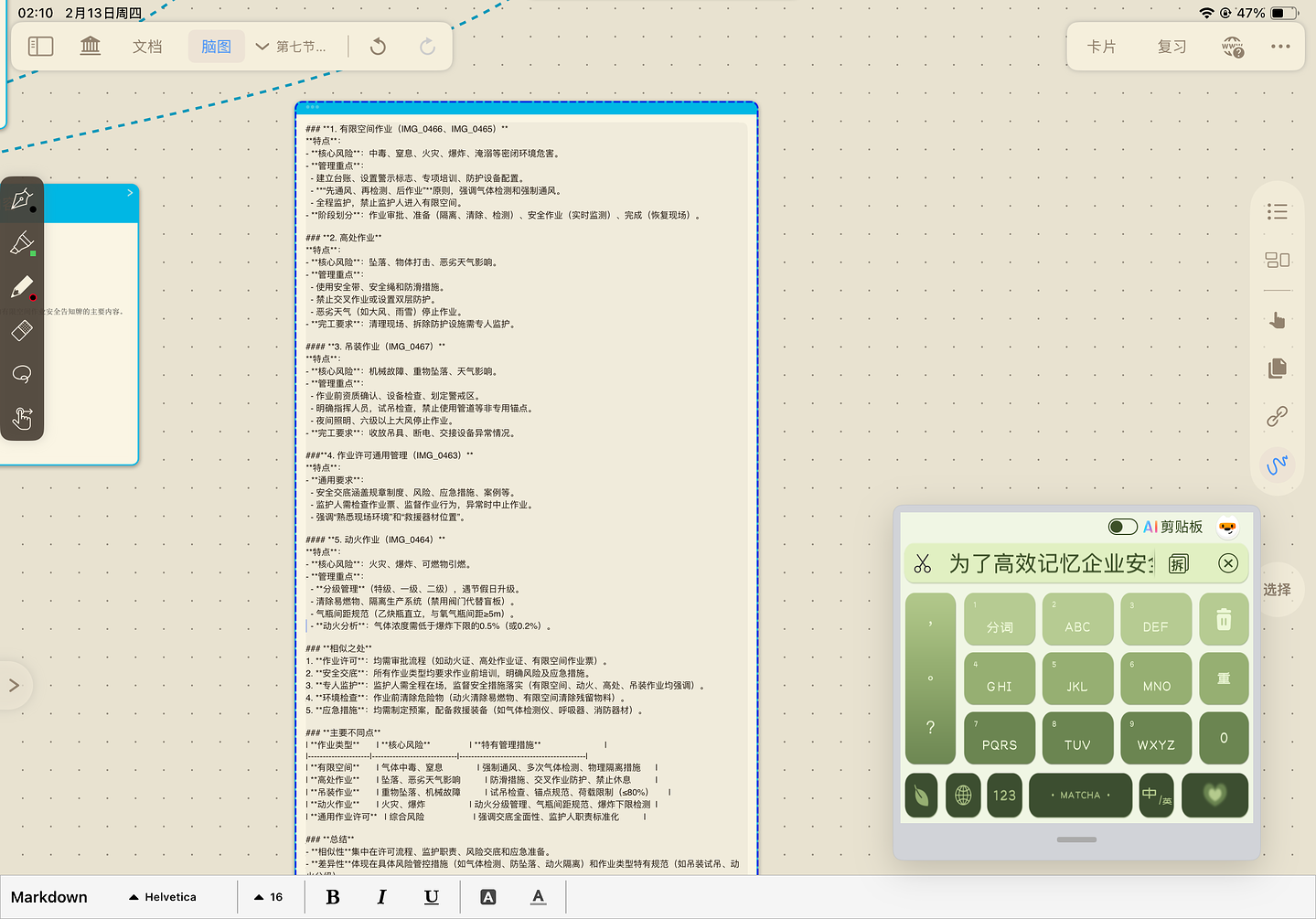Select the pointing hand tap mode icon
This screenshot has height=919, width=1316.
point(1278,320)
